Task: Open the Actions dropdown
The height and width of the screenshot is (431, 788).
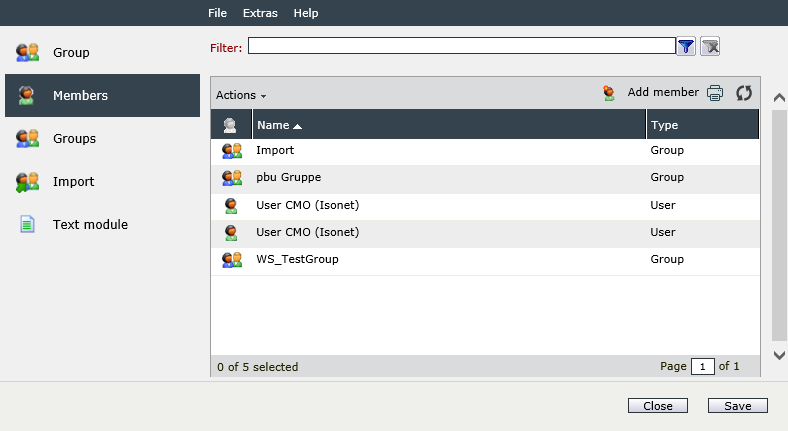Action: pyautogui.click(x=241, y=95)
